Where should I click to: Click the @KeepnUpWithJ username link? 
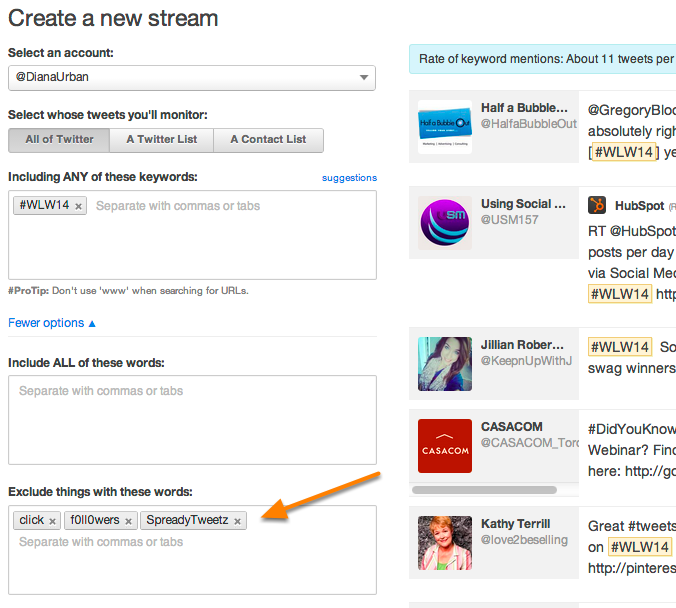pyautogui.click(x=526, y=361)
